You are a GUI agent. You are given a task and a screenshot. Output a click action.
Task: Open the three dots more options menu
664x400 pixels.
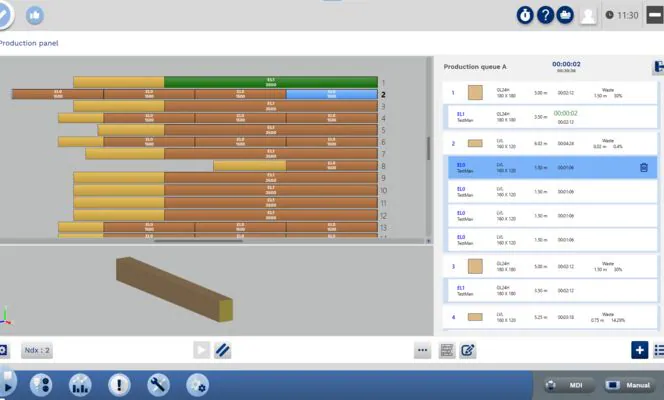point(423,350)
